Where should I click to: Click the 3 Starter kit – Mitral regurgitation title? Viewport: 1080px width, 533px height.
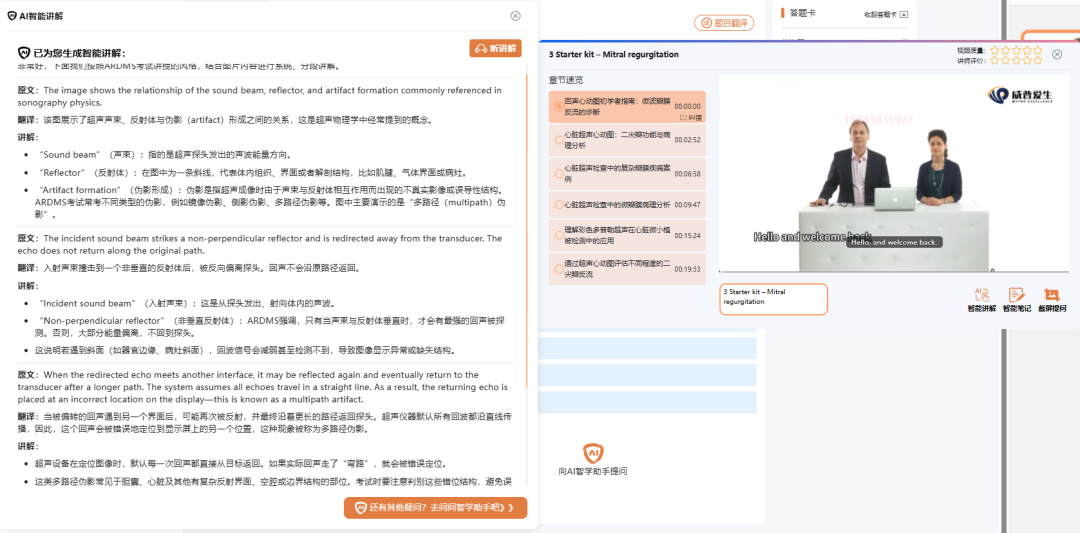click(613, 54)
